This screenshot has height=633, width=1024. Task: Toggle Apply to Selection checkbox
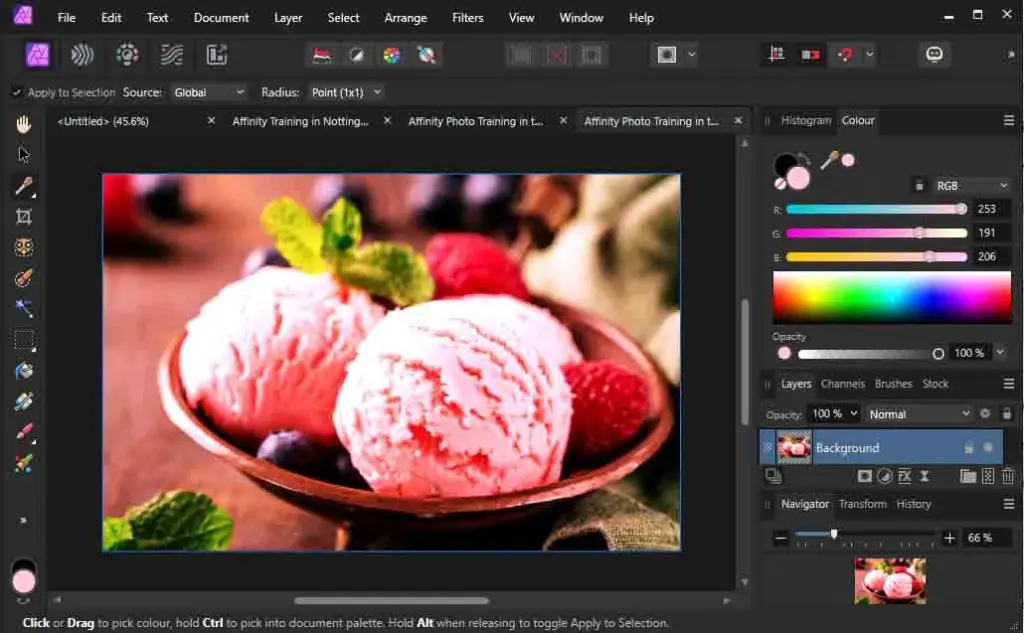(x=16, y=93)
